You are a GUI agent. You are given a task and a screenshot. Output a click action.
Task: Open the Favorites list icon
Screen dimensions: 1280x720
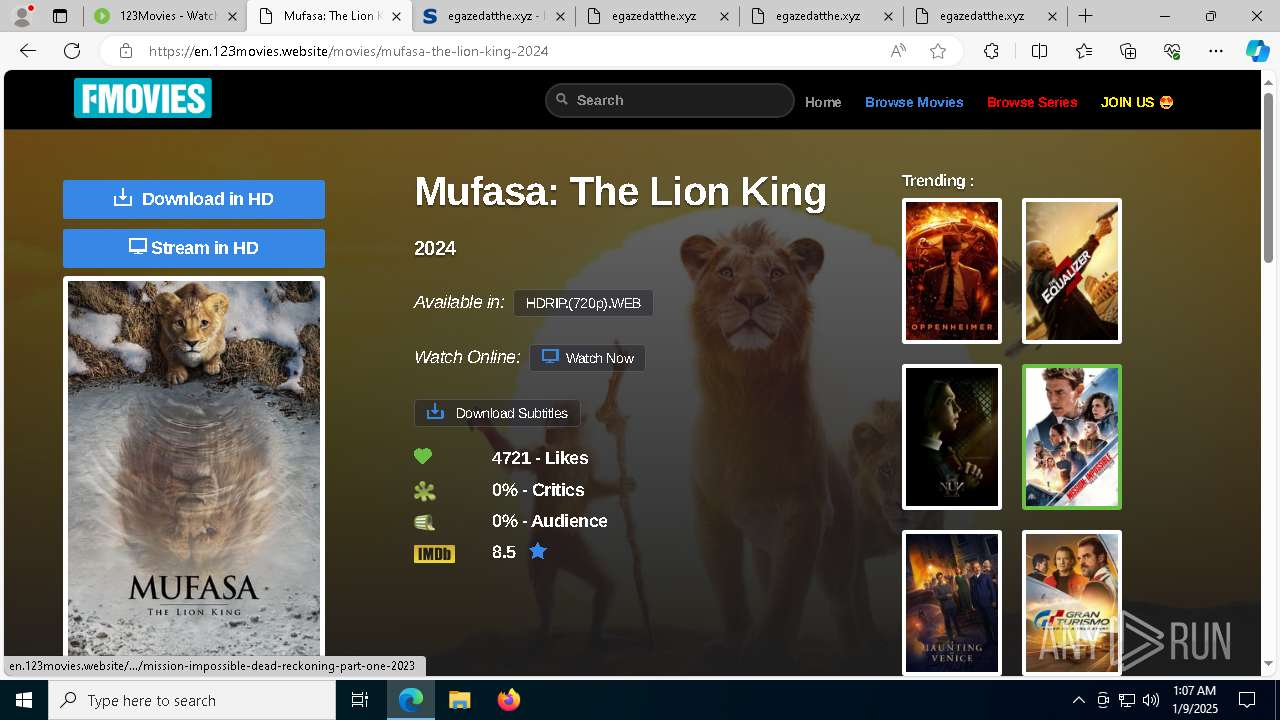coord(1084,51)
